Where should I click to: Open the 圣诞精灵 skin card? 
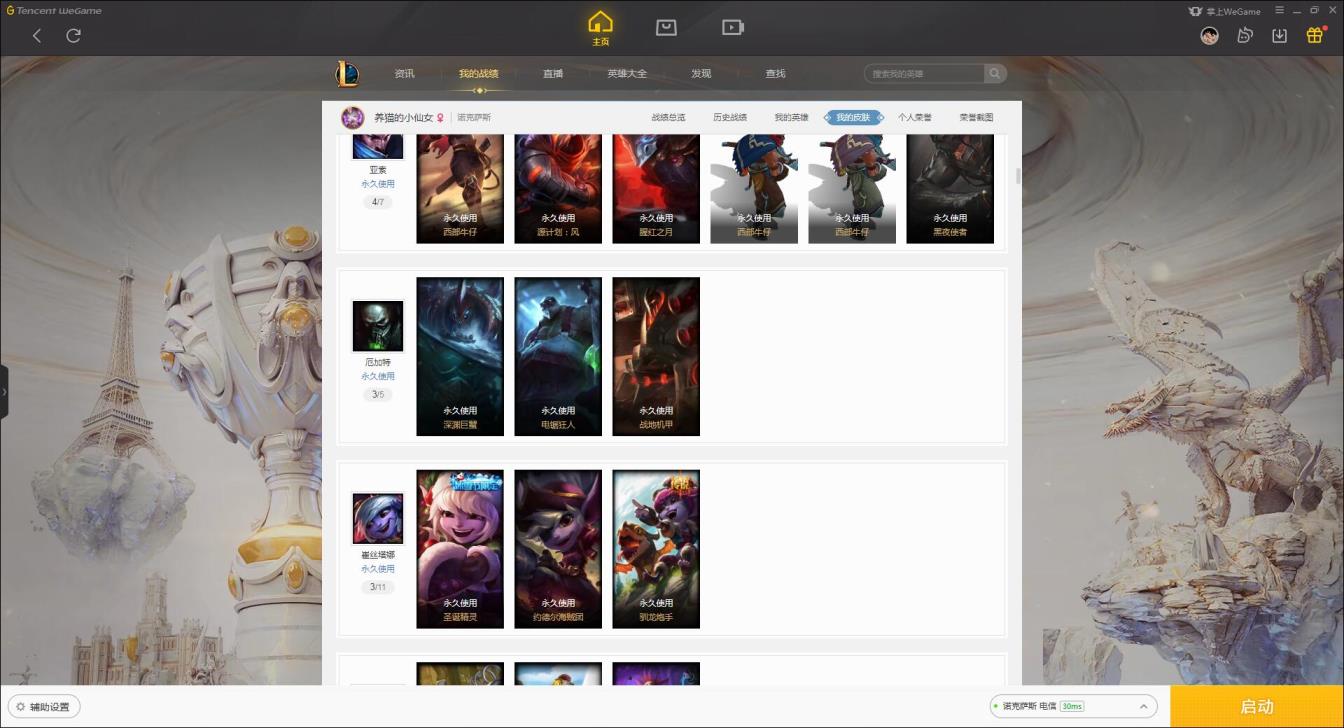[460, 549]
